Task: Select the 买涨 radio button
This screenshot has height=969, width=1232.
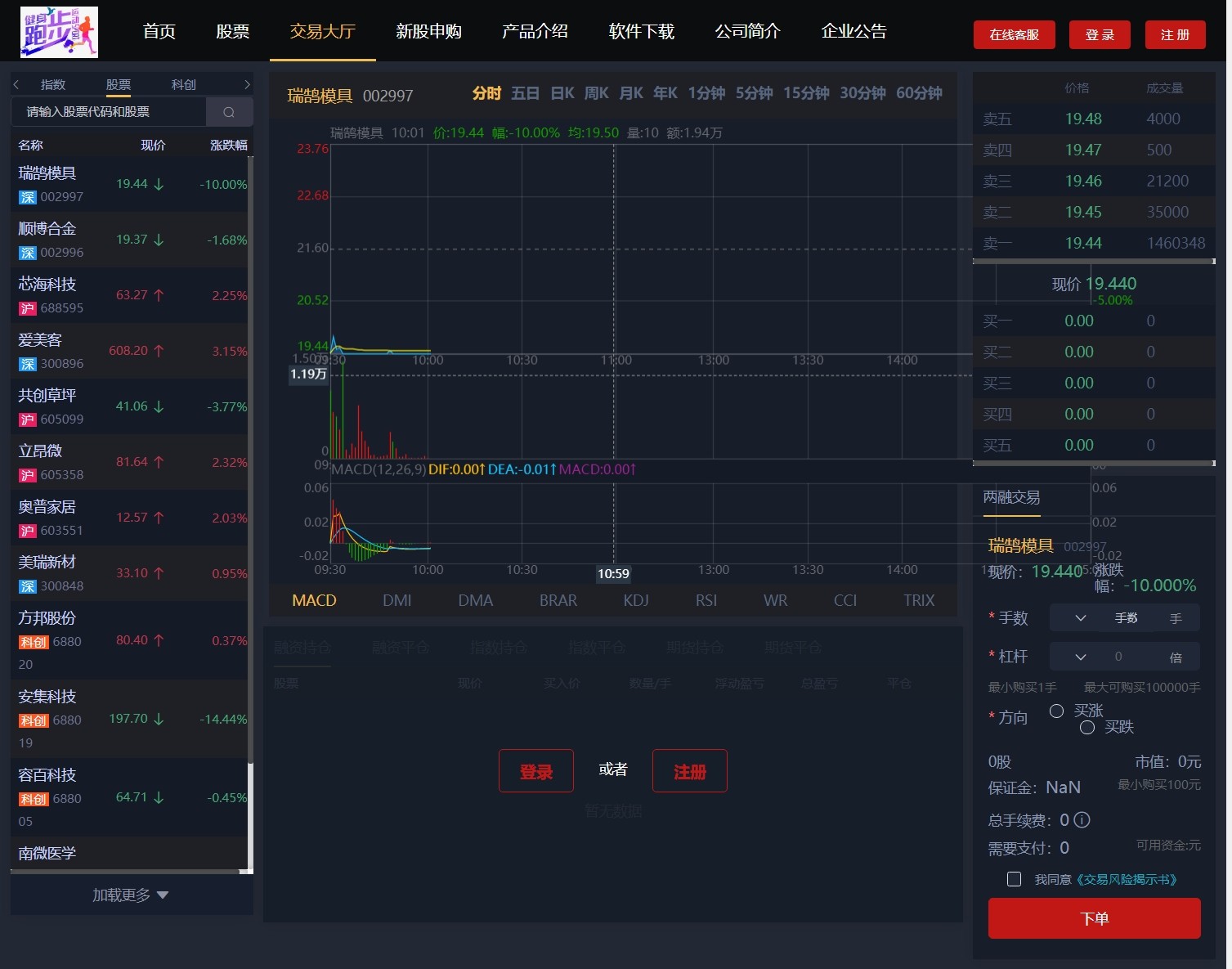Action: tap(1056, 711)
